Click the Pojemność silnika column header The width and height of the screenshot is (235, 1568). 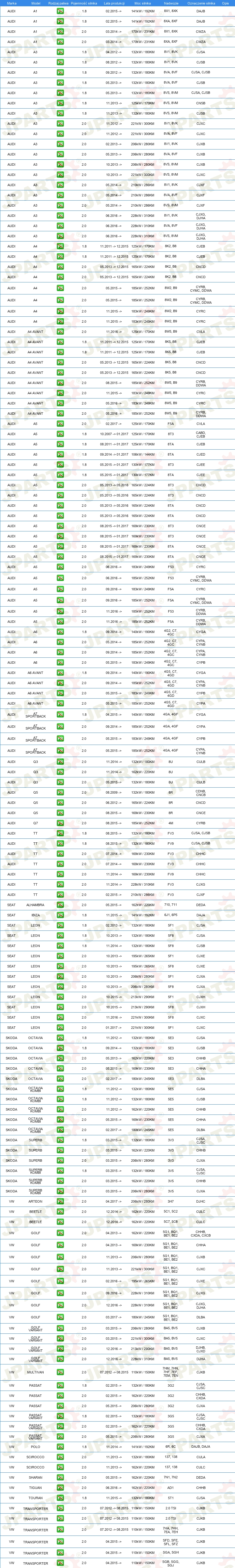(x=84, y=3)
